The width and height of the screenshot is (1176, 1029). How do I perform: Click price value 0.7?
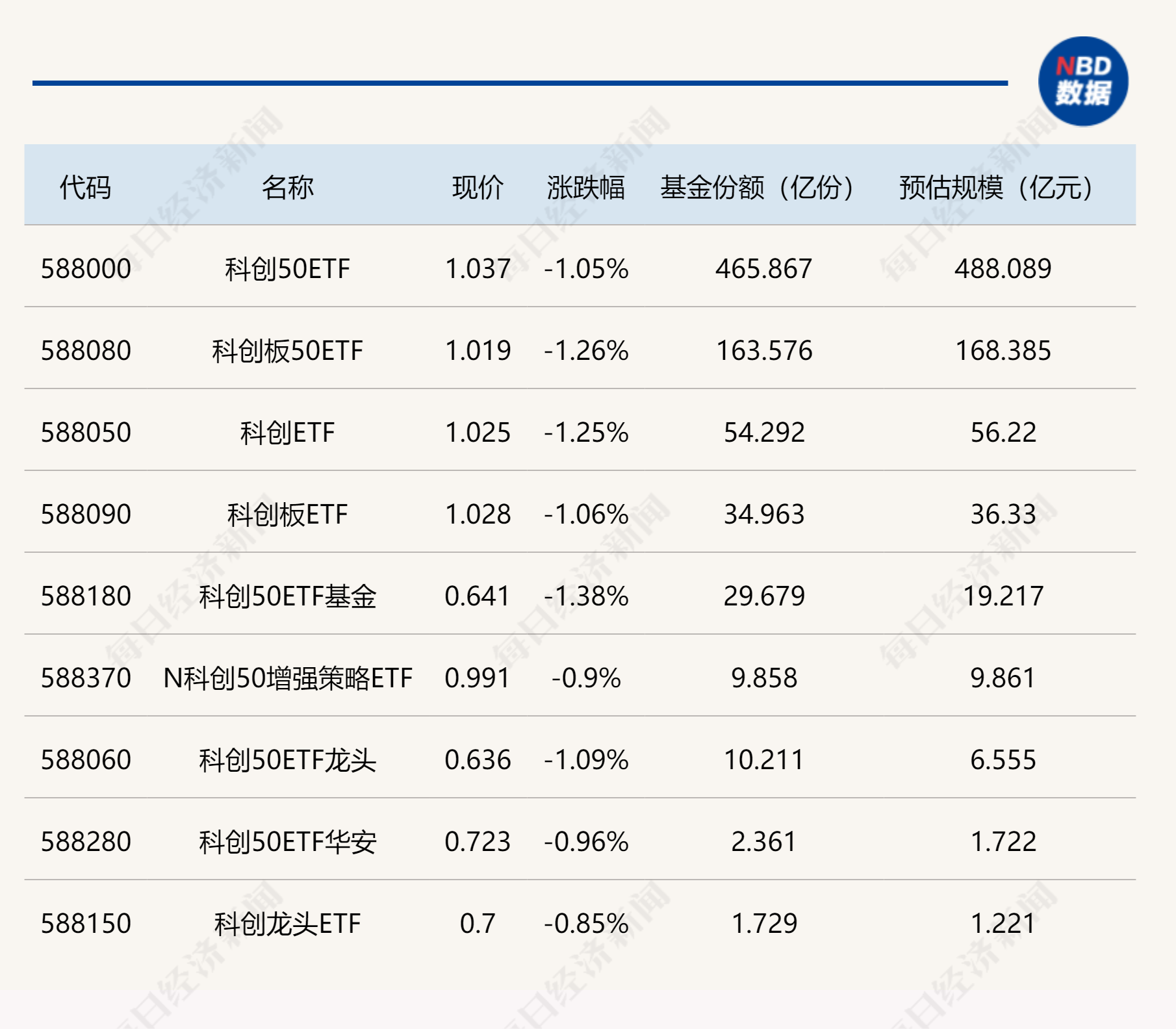point(478,924)
